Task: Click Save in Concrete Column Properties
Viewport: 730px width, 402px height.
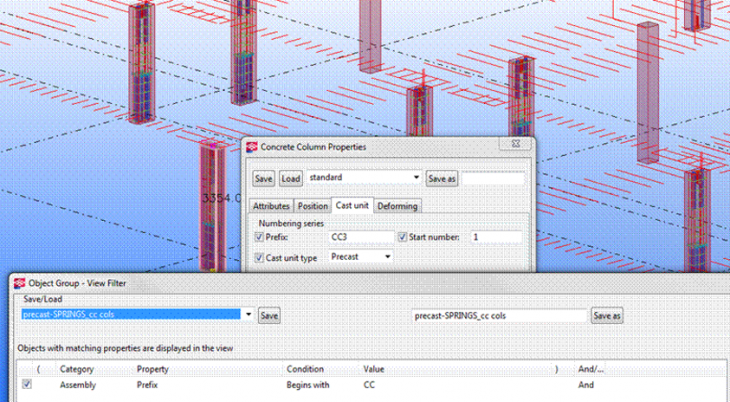Action: pos(263,178)
